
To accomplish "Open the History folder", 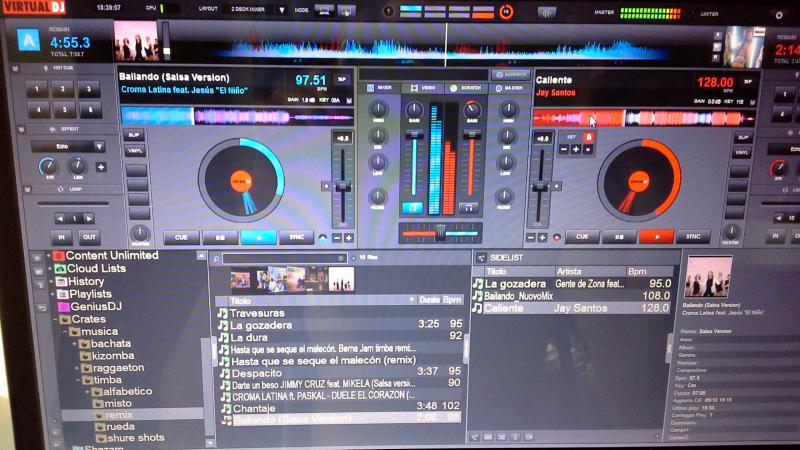I will coord(80,281).
